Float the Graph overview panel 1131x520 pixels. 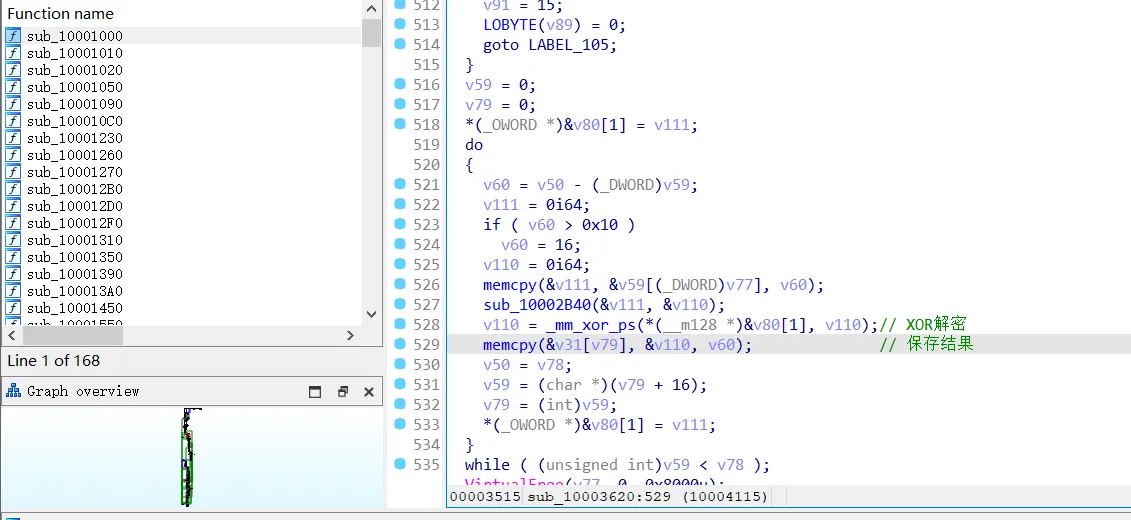click(x=342, y=392)
